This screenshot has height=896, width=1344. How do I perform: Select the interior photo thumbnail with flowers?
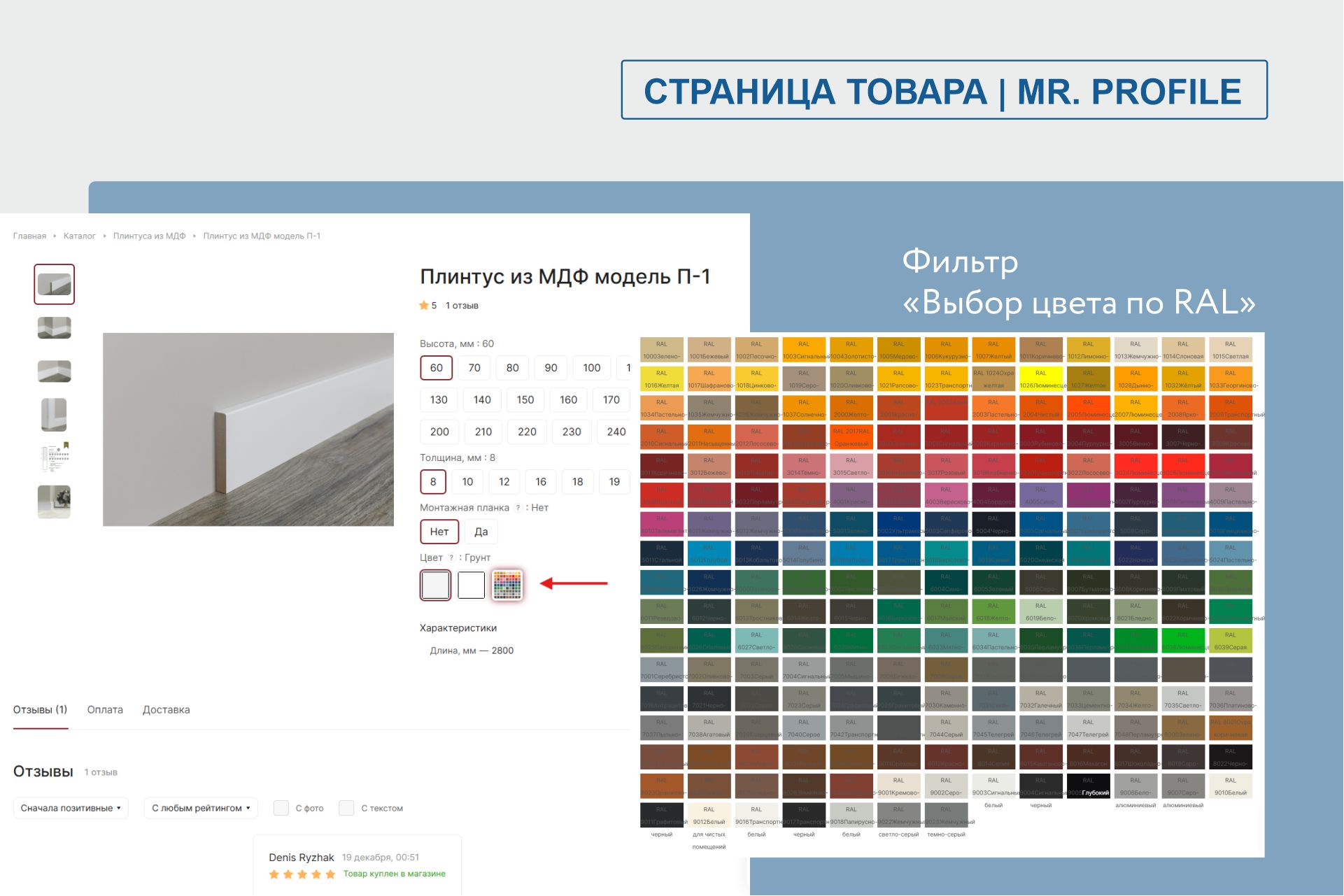pyautogui.click(x=55, y=502)
